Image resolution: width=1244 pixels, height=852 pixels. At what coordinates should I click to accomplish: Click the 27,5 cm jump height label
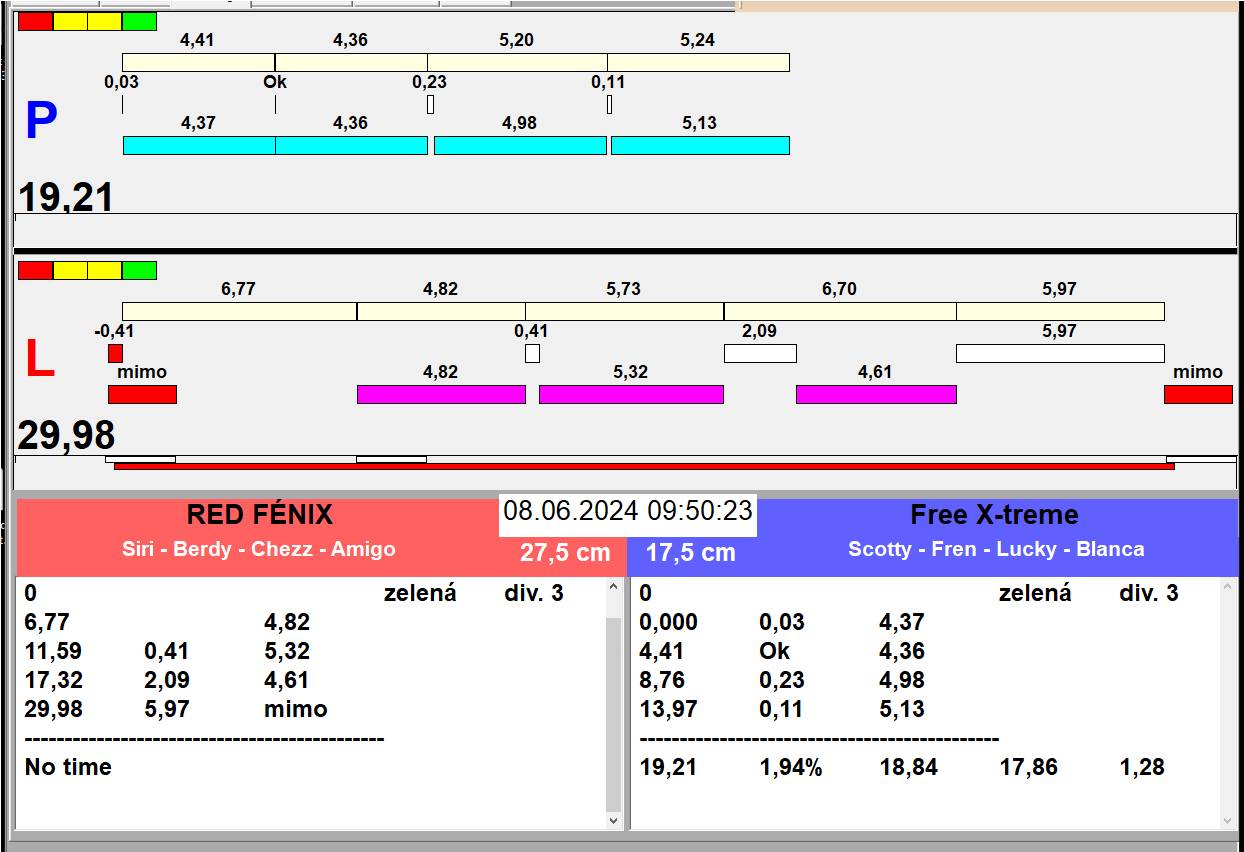[x=564, y=553]
